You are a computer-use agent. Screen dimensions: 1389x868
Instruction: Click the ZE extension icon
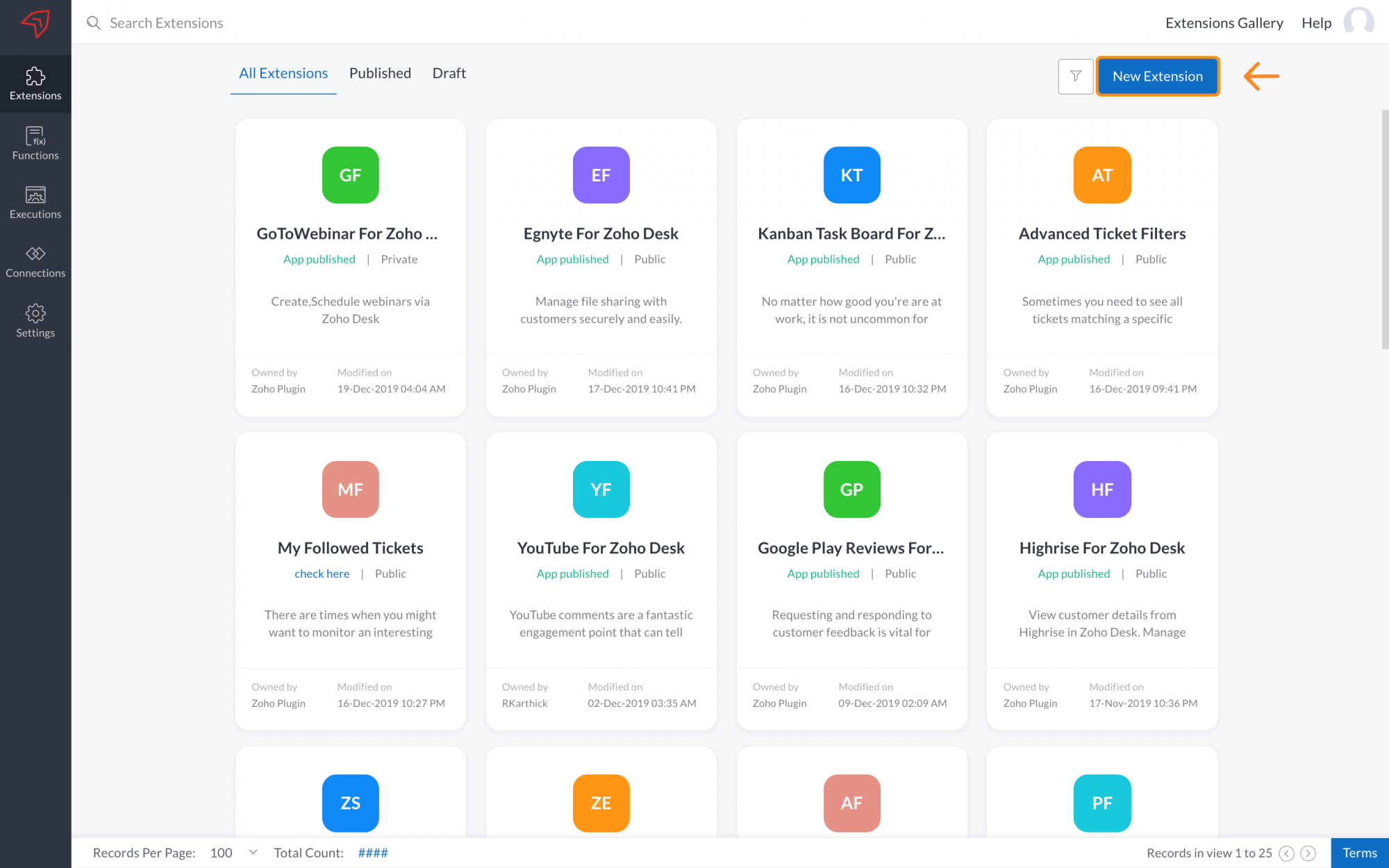(601, 803)
